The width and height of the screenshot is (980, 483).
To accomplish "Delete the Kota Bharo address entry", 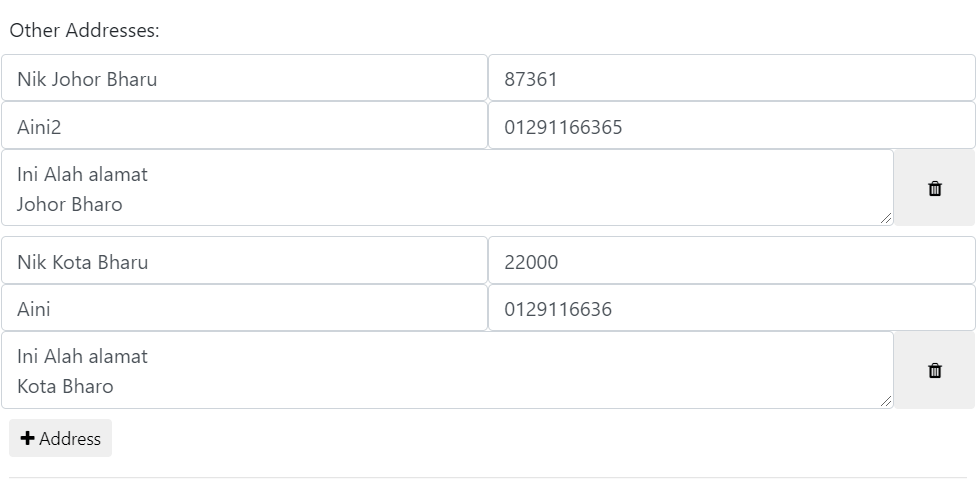I will (934, 371).
